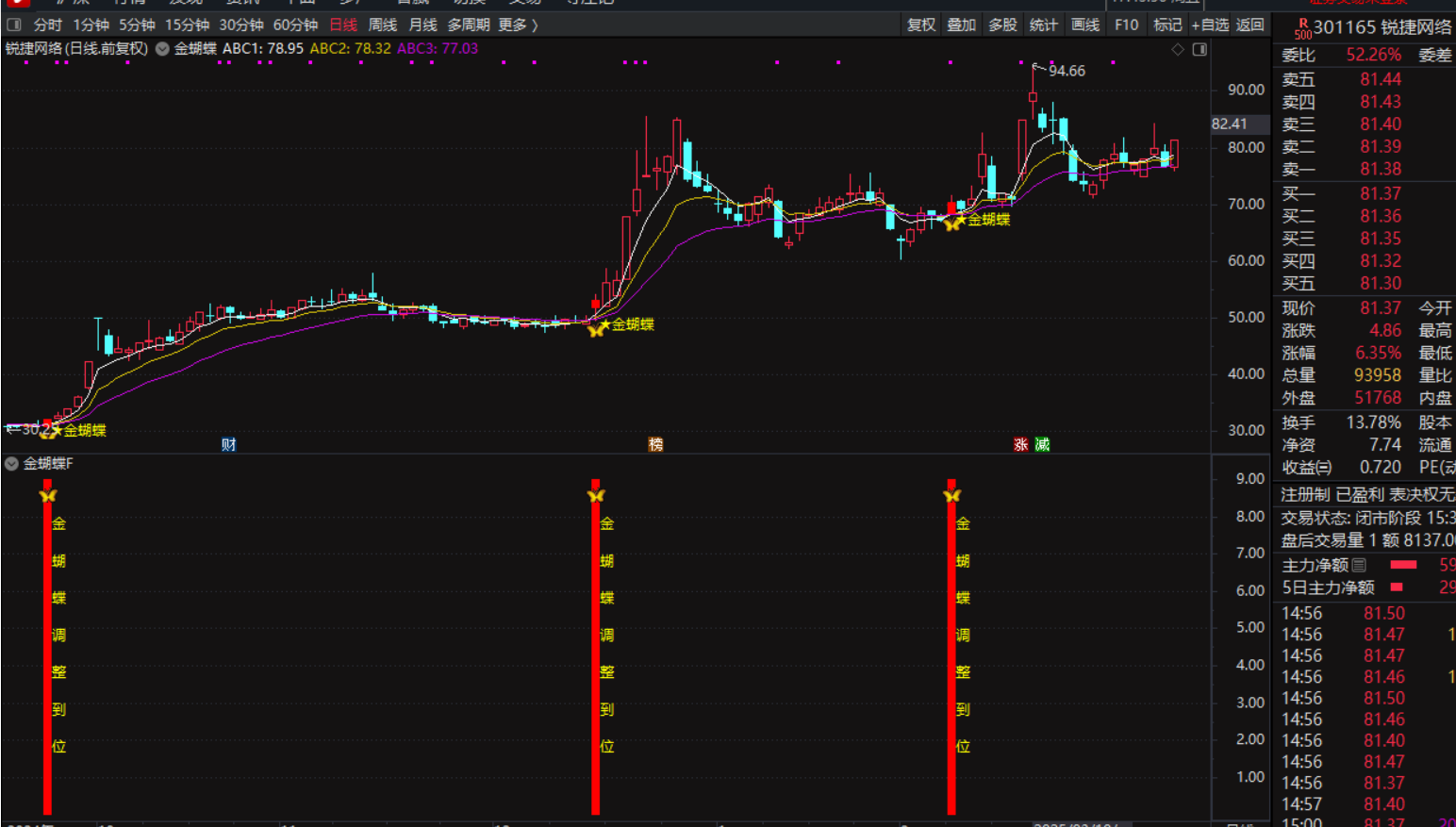Click the red 涨 marker icon
The height and width of the screenshot is (827, 1456).
(1020, 444)
